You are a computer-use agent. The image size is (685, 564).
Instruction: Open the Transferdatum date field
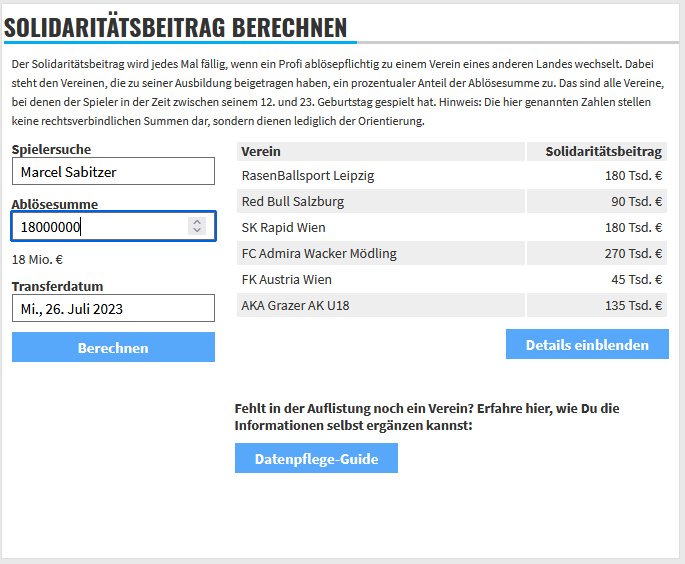(113, 308)
